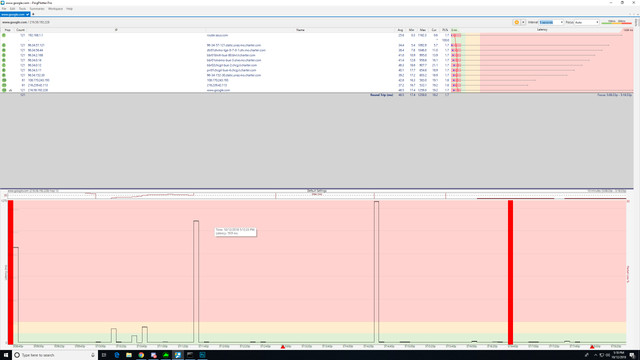Click green hop icon for 108.170.243.193 row
The image size is (640, 360).
click(4, 80)
